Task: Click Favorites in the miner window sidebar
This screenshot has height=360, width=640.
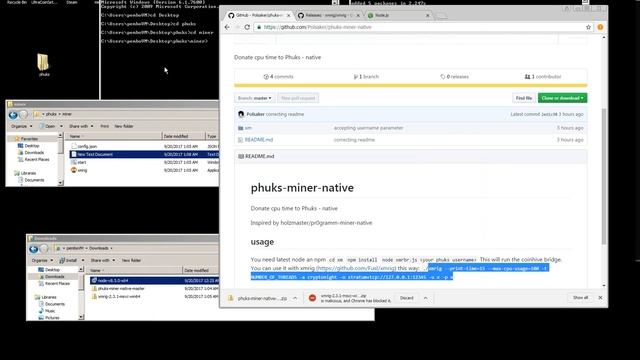Action: 29,139
